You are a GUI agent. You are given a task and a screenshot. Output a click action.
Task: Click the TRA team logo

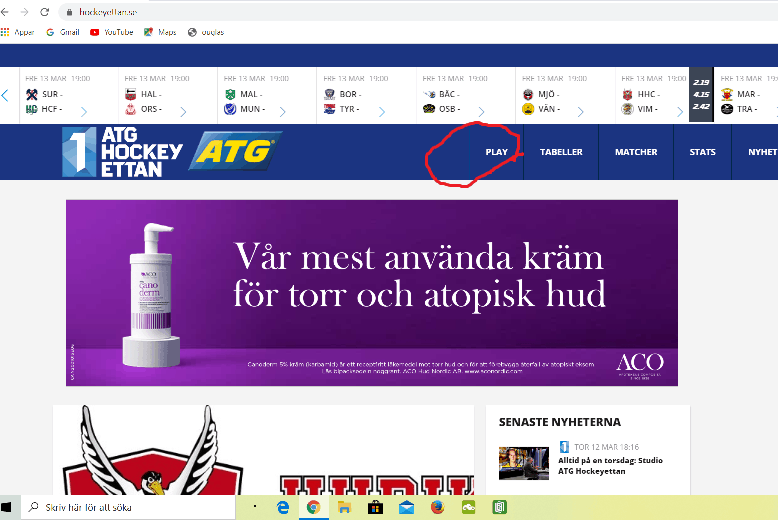pyautogui.click(x=727, y=109)
